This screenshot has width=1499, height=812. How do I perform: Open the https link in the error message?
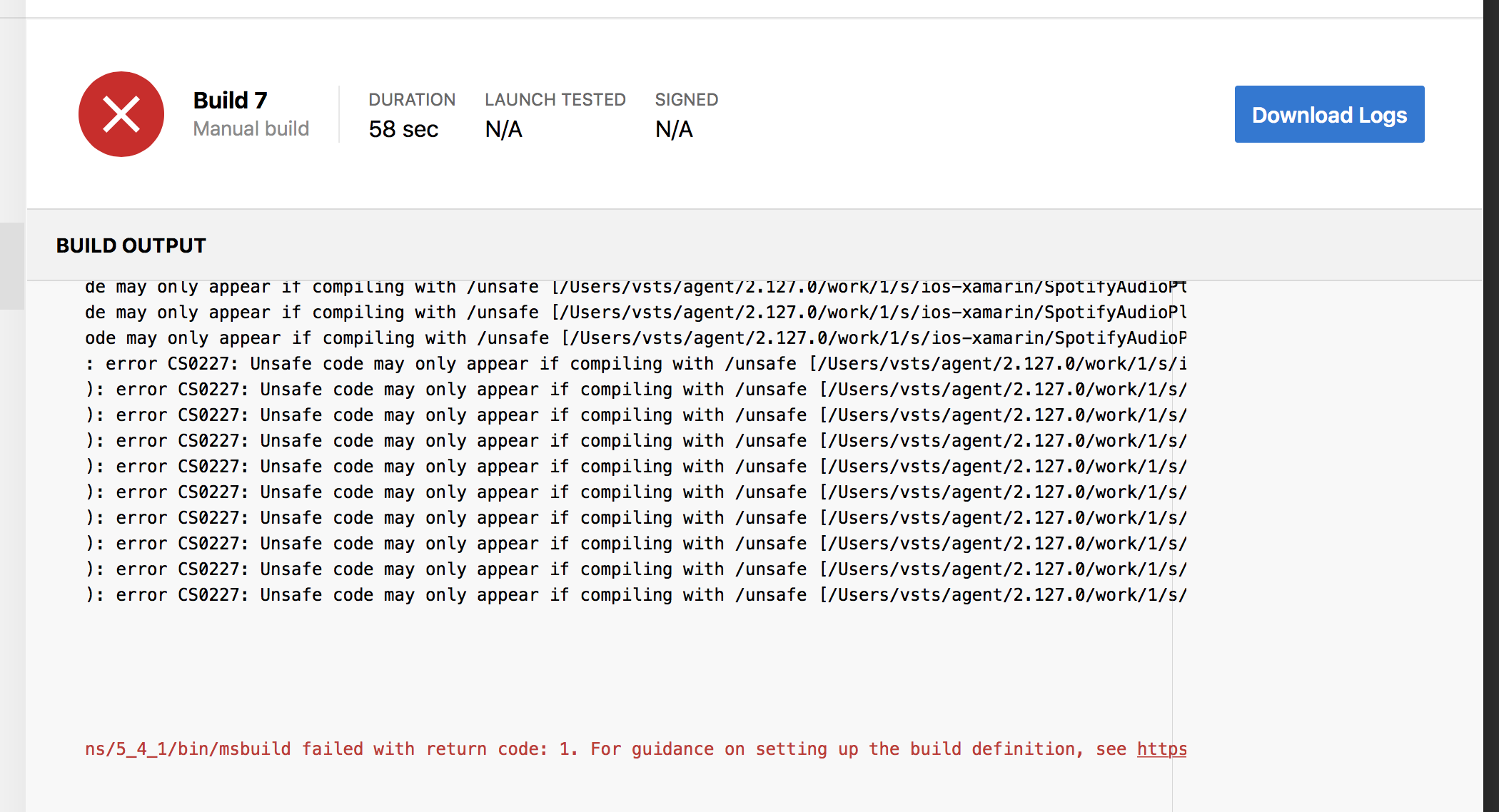click(1161, 749)
